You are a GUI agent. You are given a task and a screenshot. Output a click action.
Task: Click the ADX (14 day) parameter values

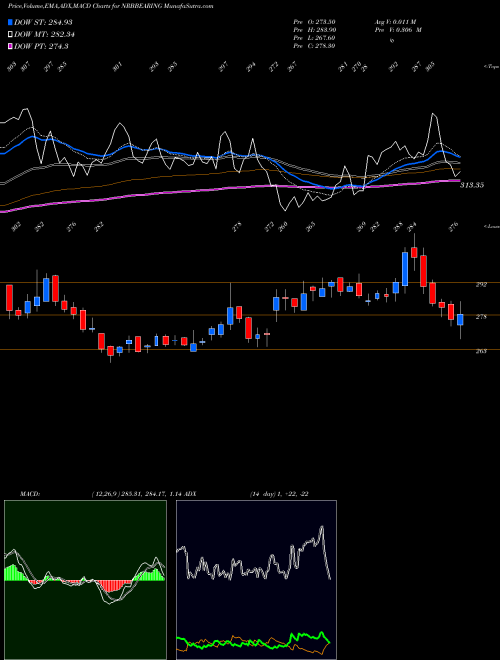point(279,494)
